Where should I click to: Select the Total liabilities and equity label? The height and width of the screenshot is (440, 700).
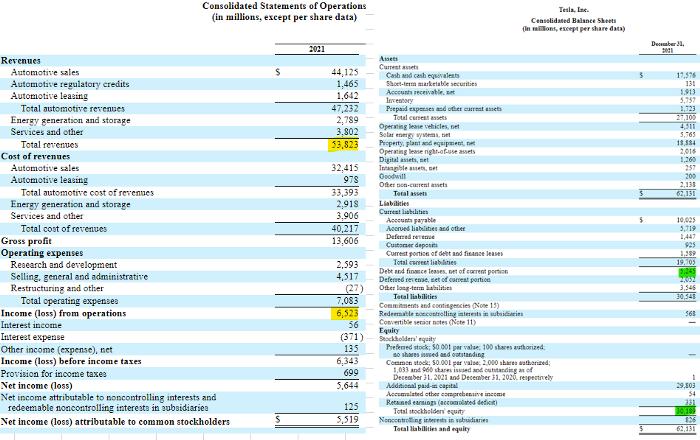[x=431, y=429]
